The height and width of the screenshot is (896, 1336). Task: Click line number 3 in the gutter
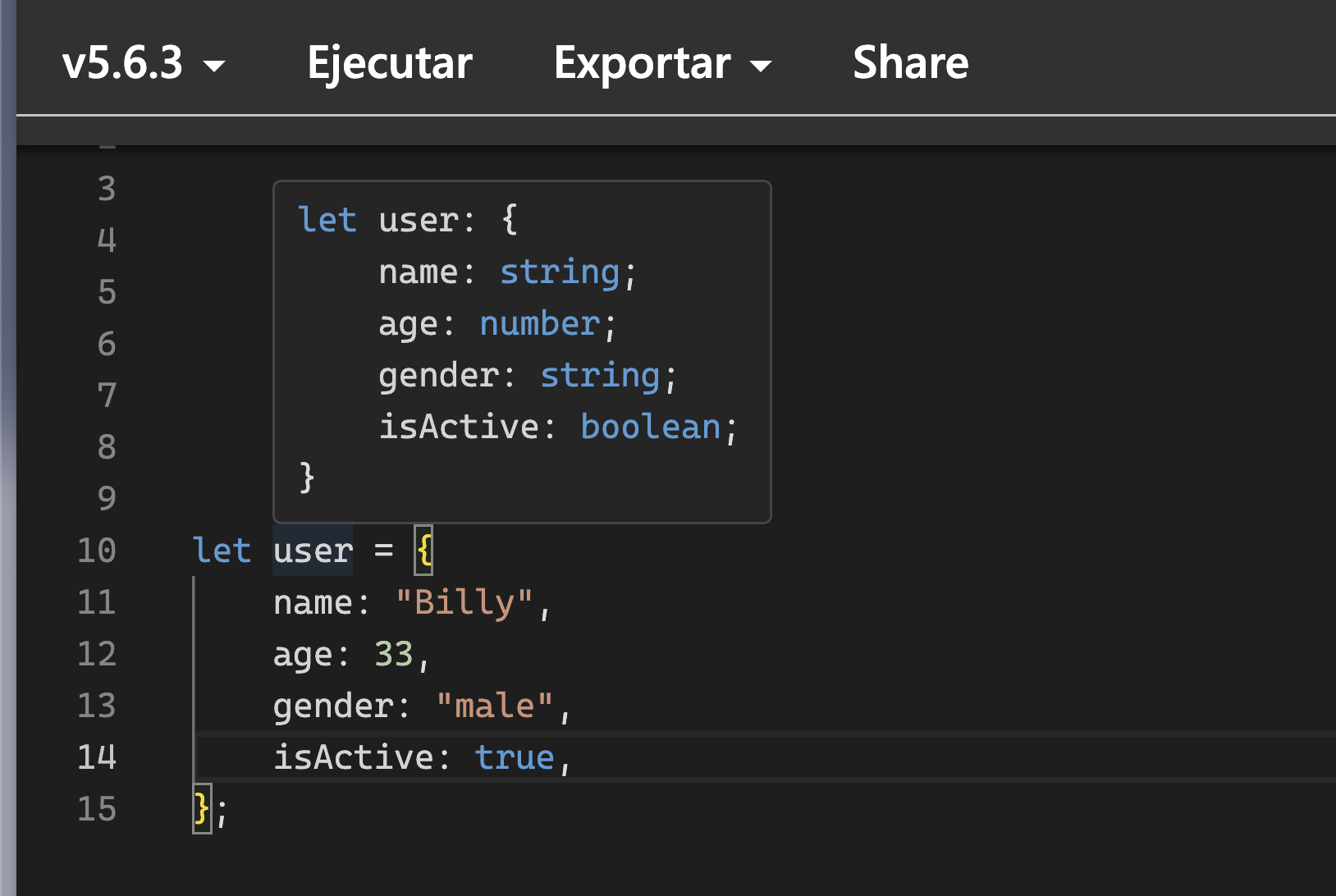[107, 189]
